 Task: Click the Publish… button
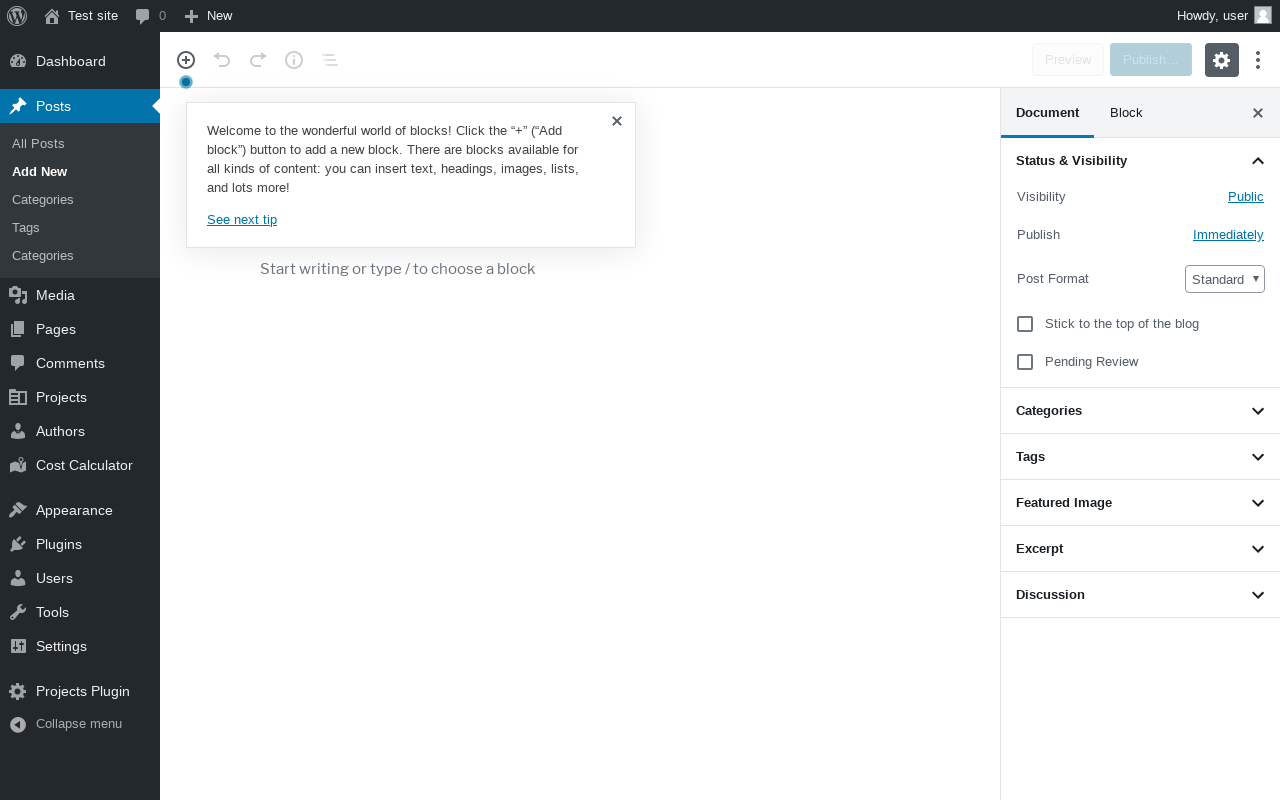(x=1151, y=60)
